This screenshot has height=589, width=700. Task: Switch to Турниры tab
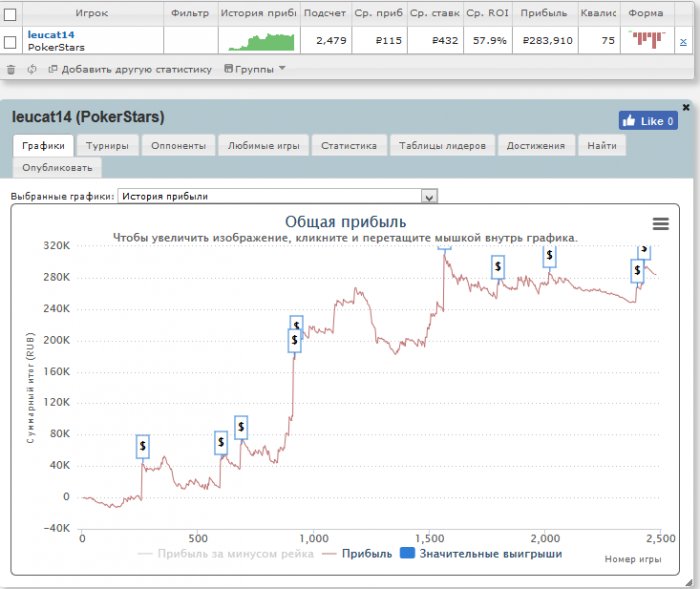tap(107, 146)
